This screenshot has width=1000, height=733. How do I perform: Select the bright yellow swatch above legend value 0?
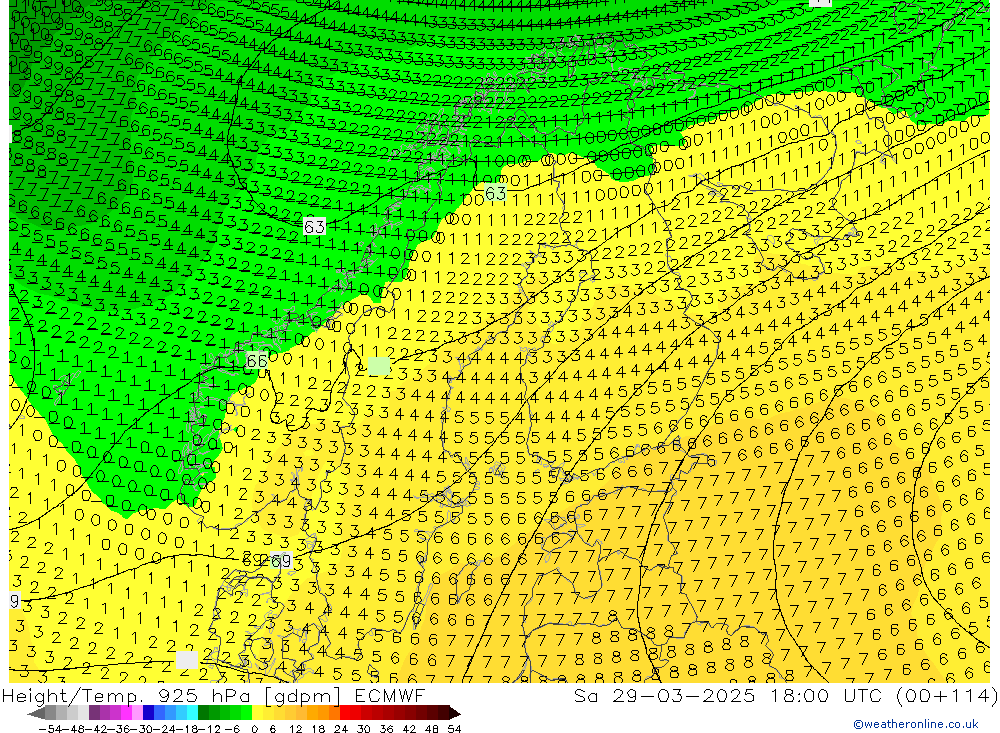[258, 713]
